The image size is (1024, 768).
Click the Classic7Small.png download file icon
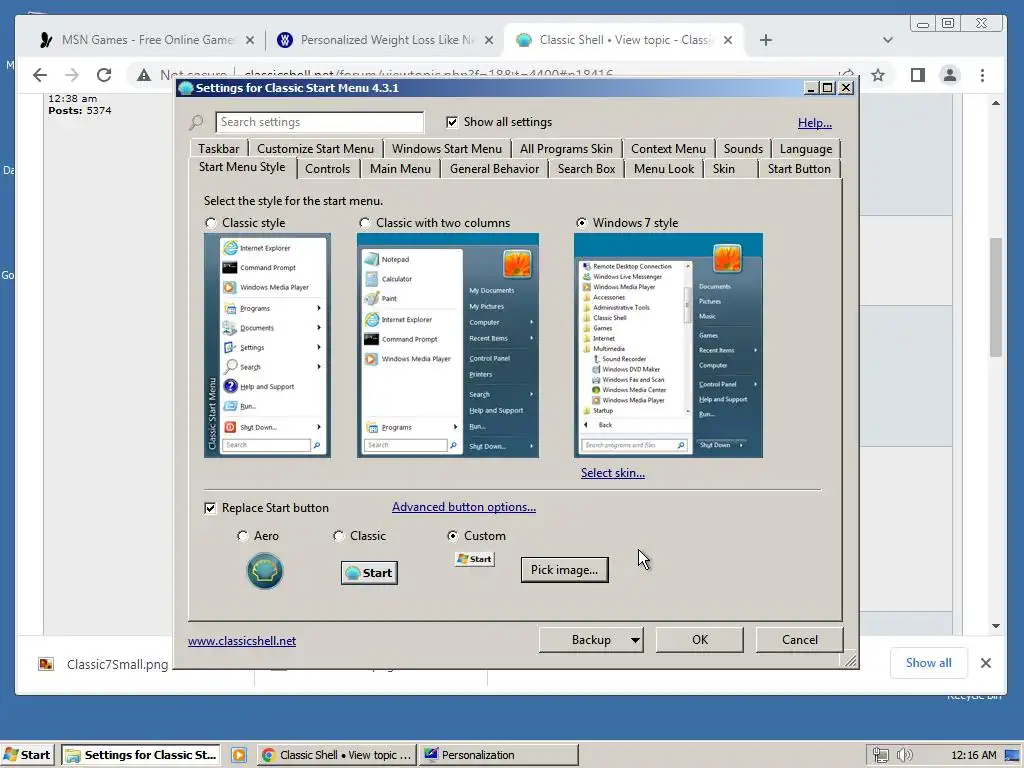(46, 664)
